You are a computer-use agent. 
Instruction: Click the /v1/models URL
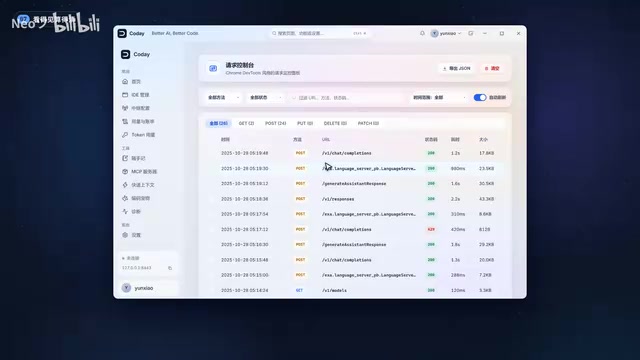334,291
